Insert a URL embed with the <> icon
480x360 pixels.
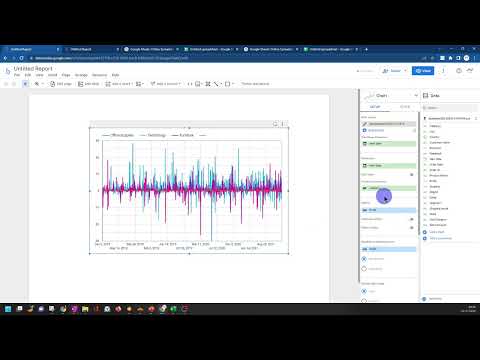190,84
